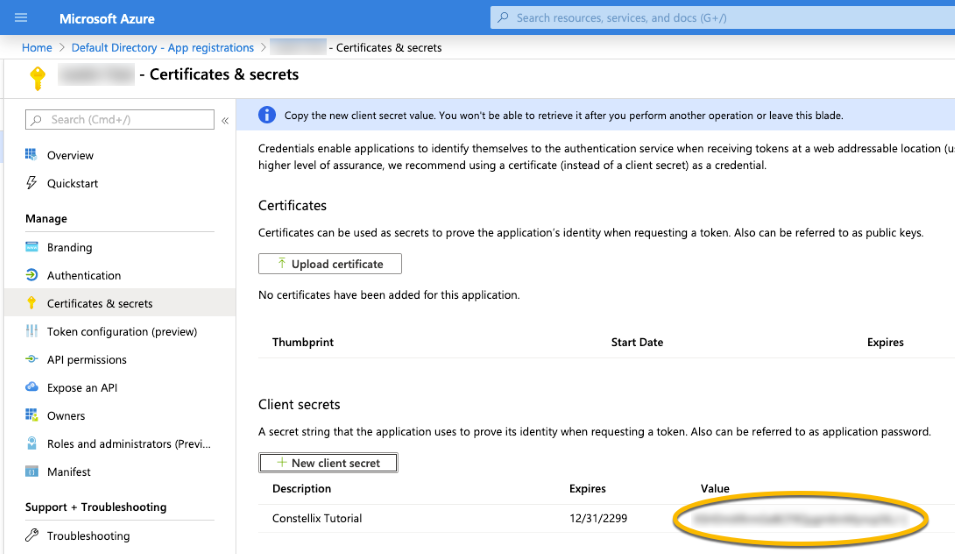The width and height of the screenshot is (955, 554).
Task: Sort by Thumbprint column header
Action: (x=303, y=342)
